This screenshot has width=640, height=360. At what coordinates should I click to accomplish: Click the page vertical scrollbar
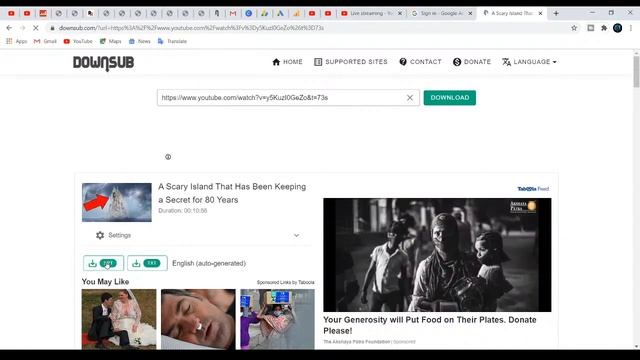(636, 71)
